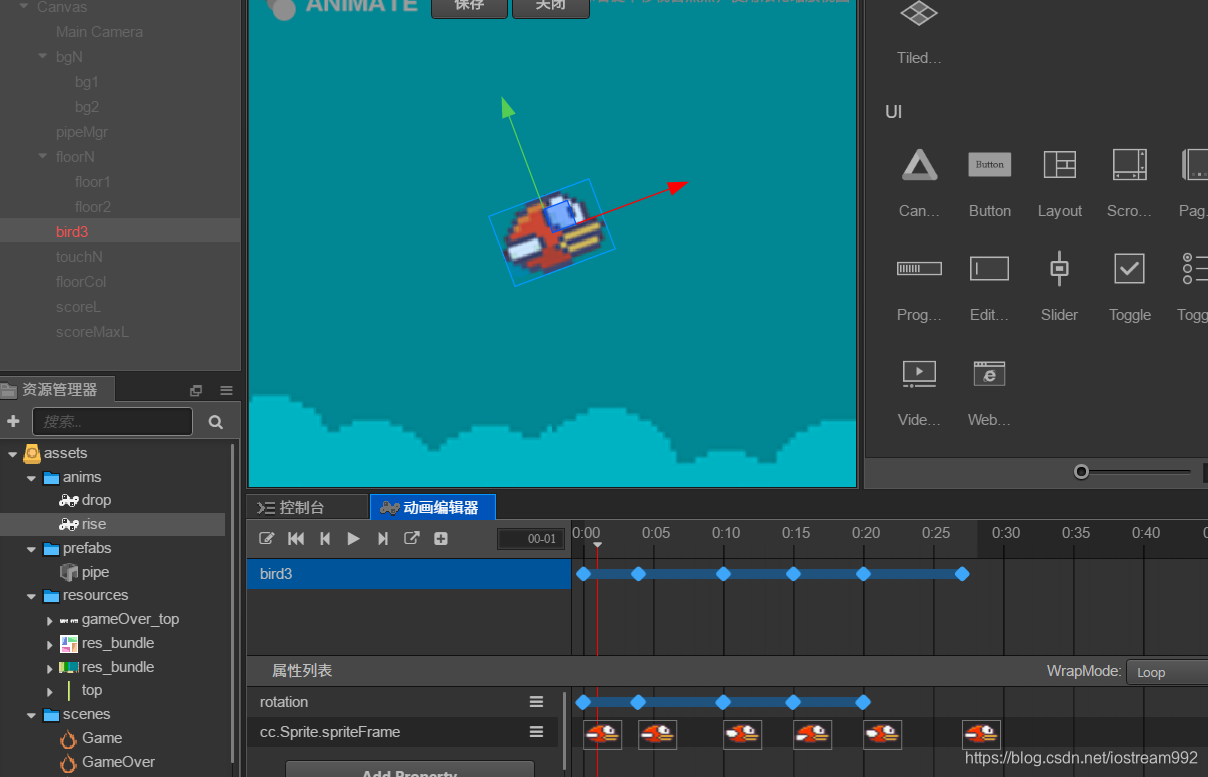Image resolution: width=1208 pixels, height=777 pixels.
Task: Select the GameOver scene asset
Action: point(118,762)
